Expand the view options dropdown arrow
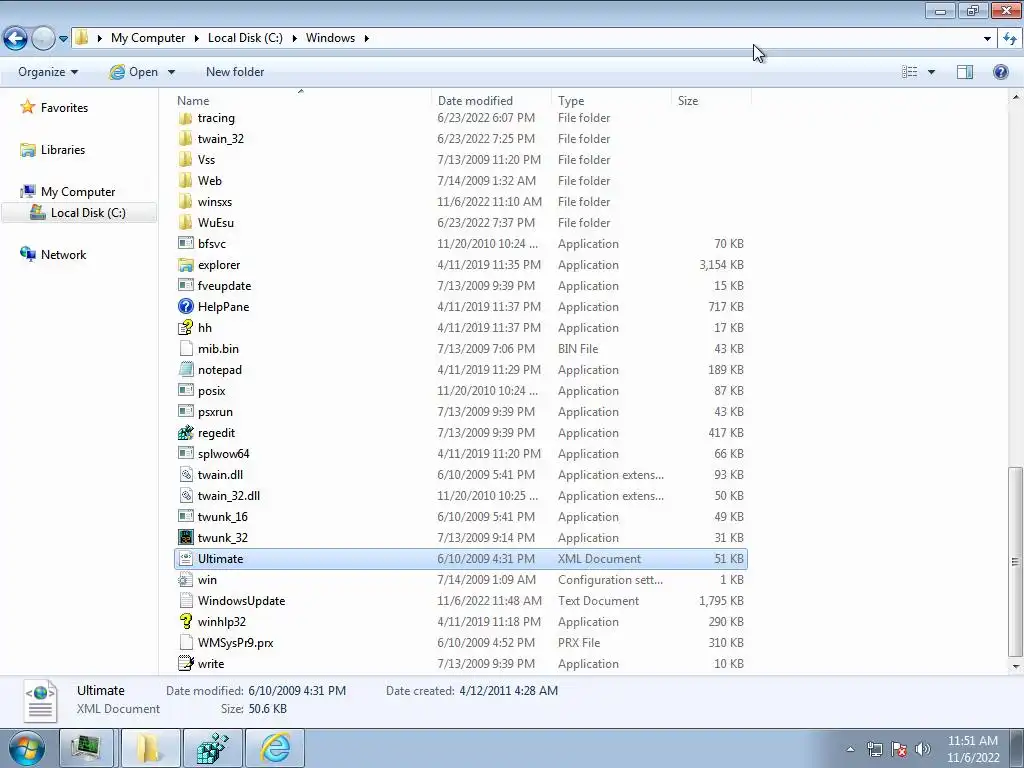Viewport: 1024px width, 768px height. click(x=931, y=72)
